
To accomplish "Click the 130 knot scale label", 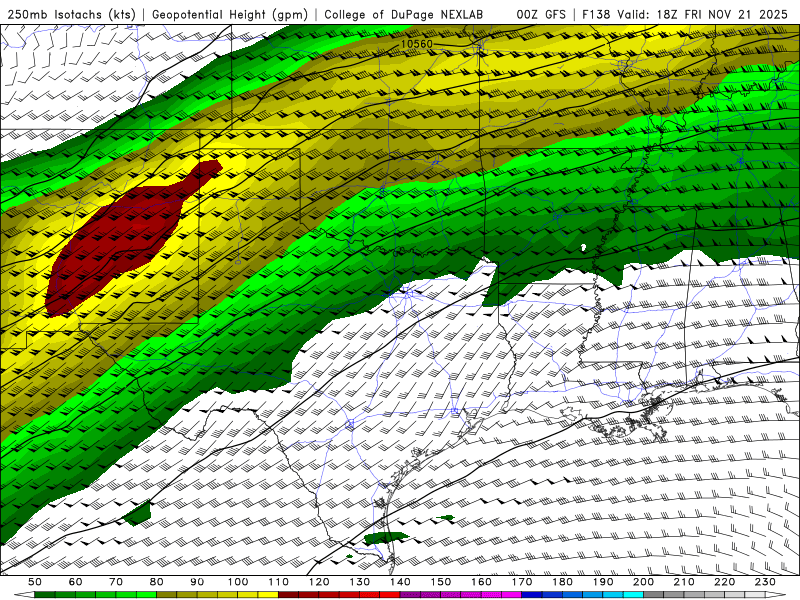I will (360, 582).
